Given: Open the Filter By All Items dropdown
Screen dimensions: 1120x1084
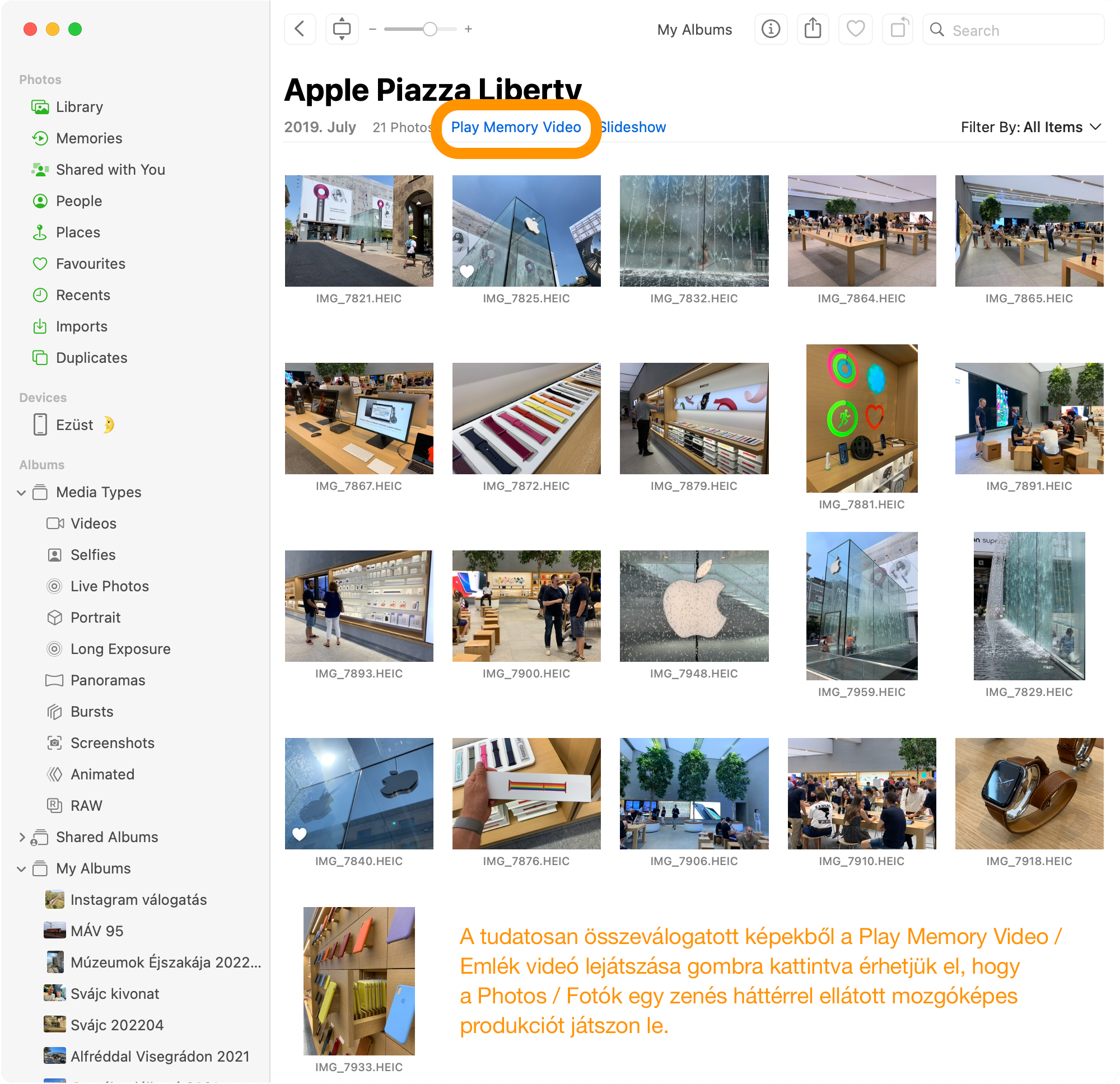Looking at the screenshot, I should [x=1031, y=128].
